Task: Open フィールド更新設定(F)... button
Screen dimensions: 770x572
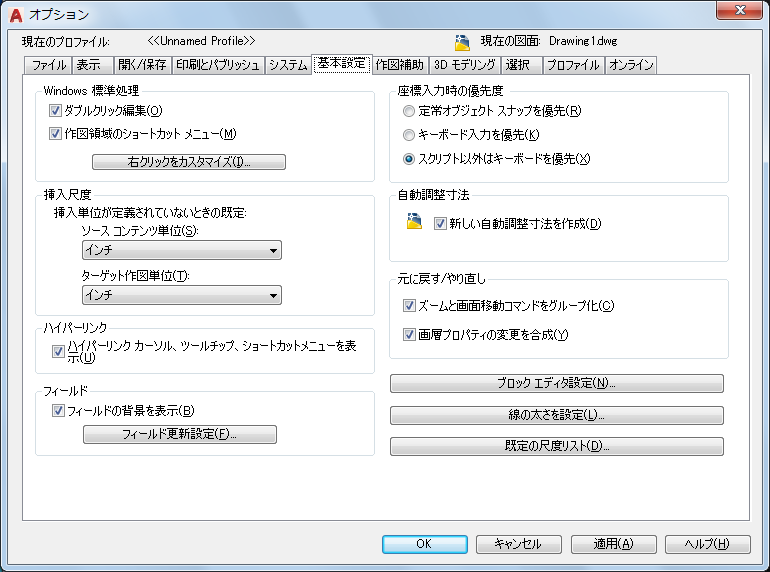Action: [x=180, y=435]
